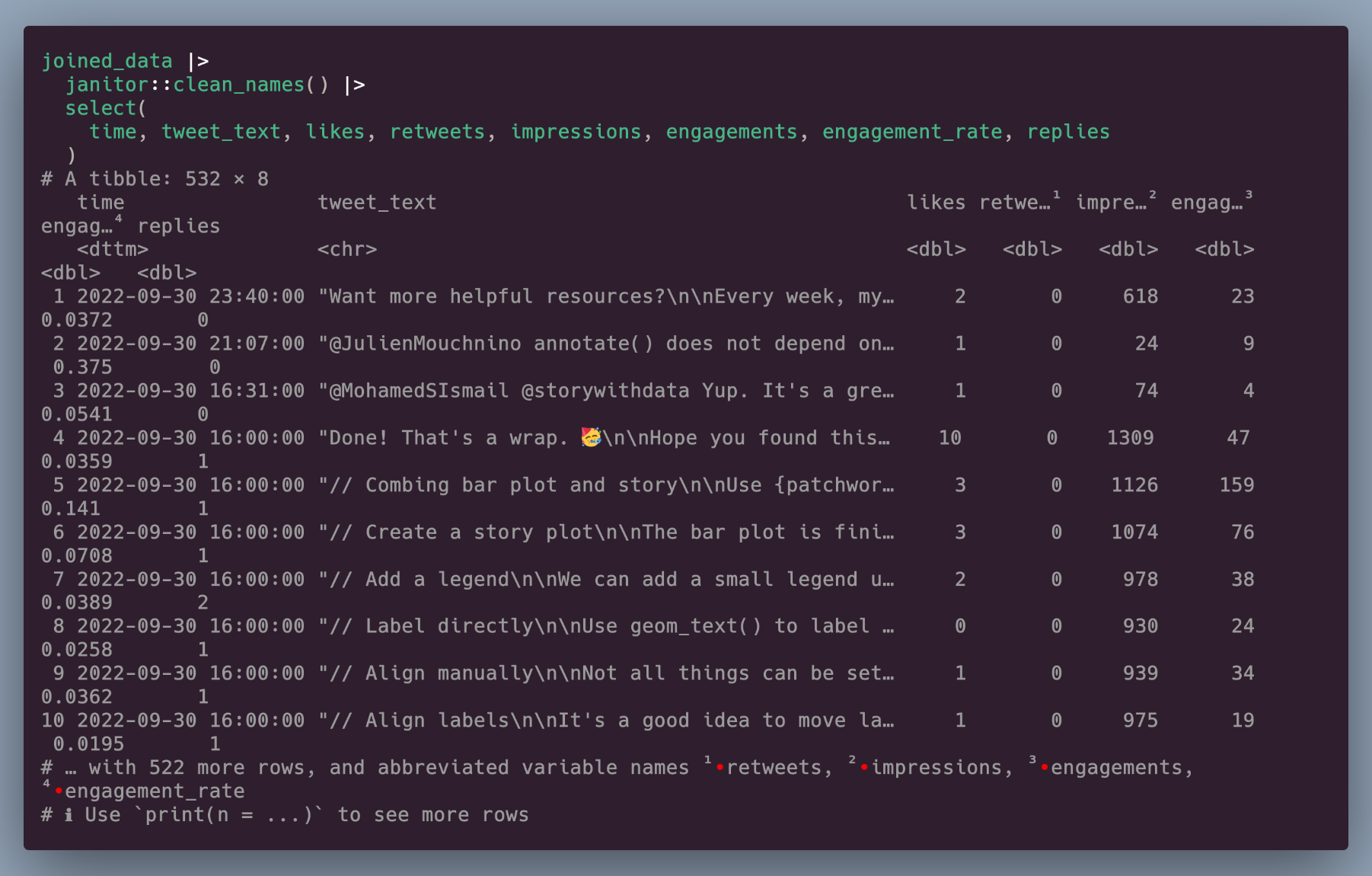This screenshot has width=1372, height=876.
Task: Click the 'A tibble: 532 × 8' line
Action: pos(155,179)
